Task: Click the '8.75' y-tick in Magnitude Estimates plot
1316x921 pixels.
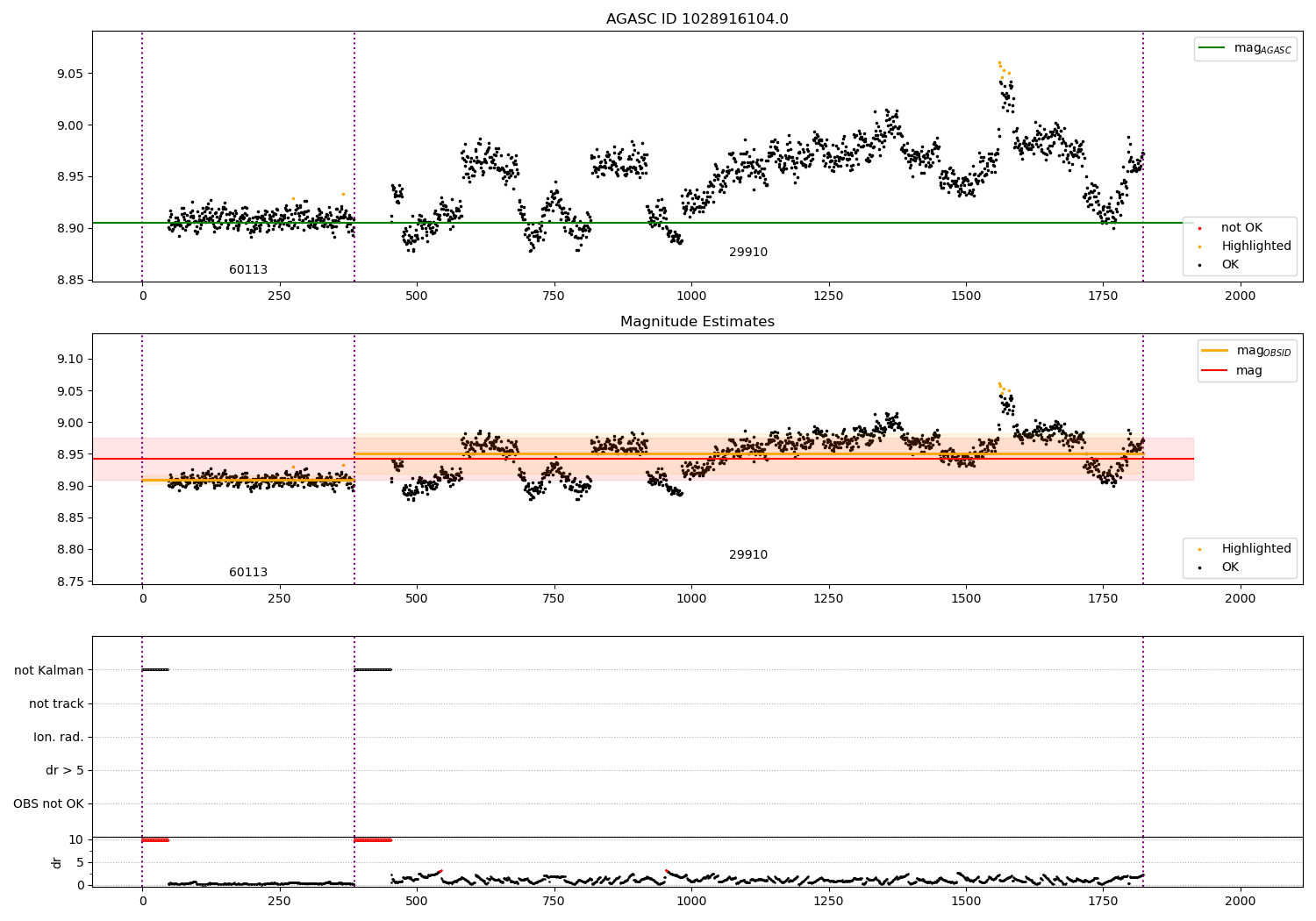Action: pos(69,582)
